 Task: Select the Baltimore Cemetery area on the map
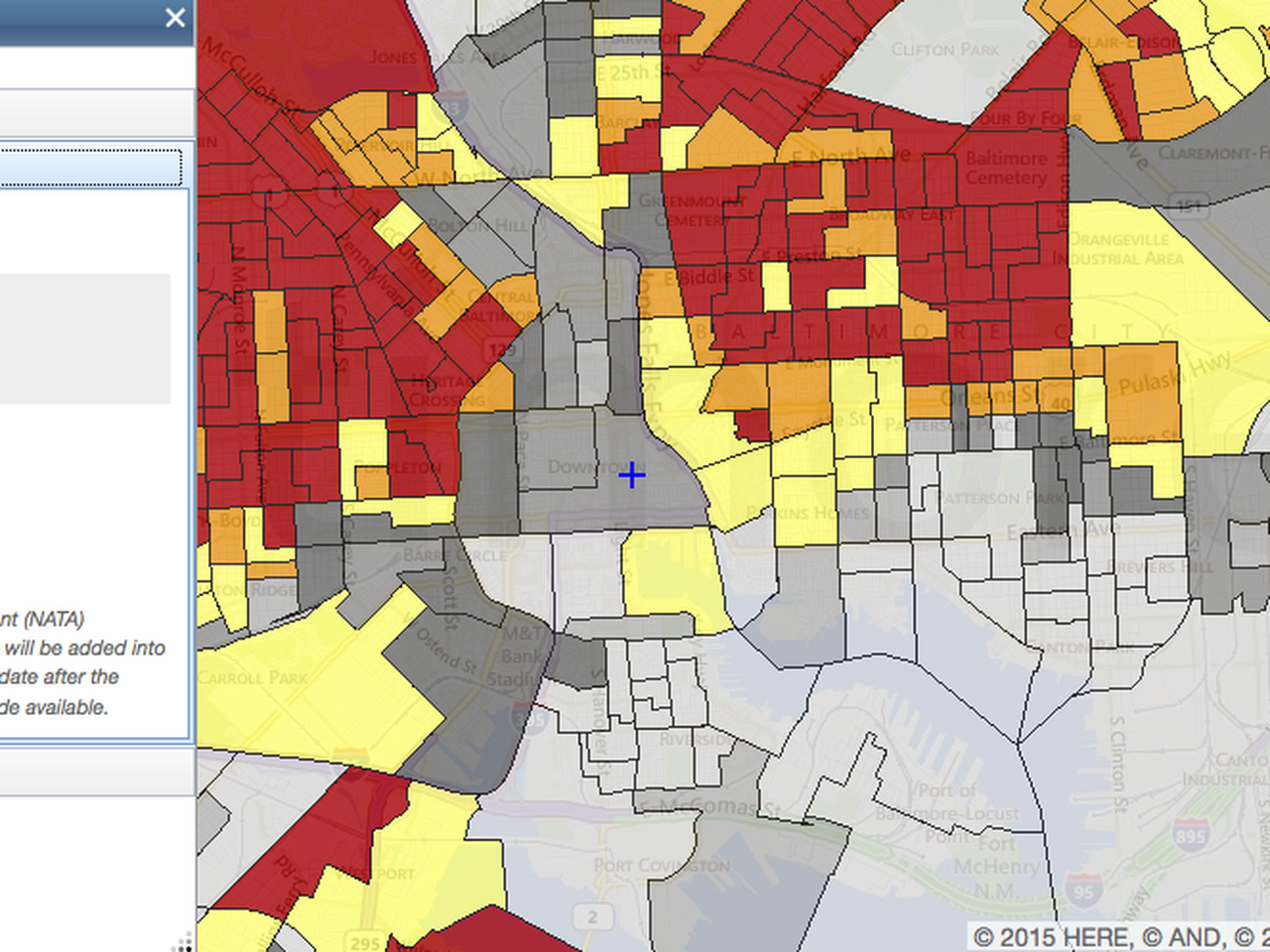1006,169
